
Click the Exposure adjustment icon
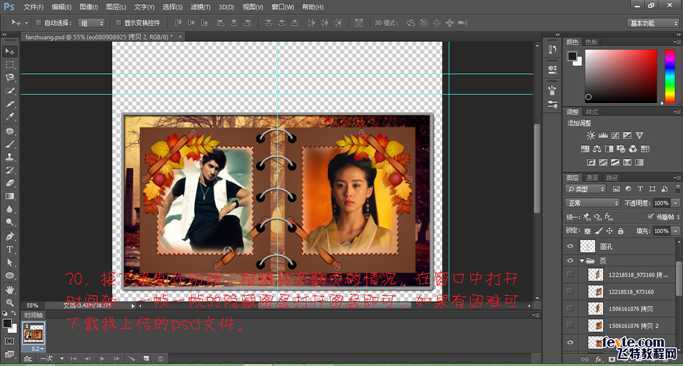point(627,136)
